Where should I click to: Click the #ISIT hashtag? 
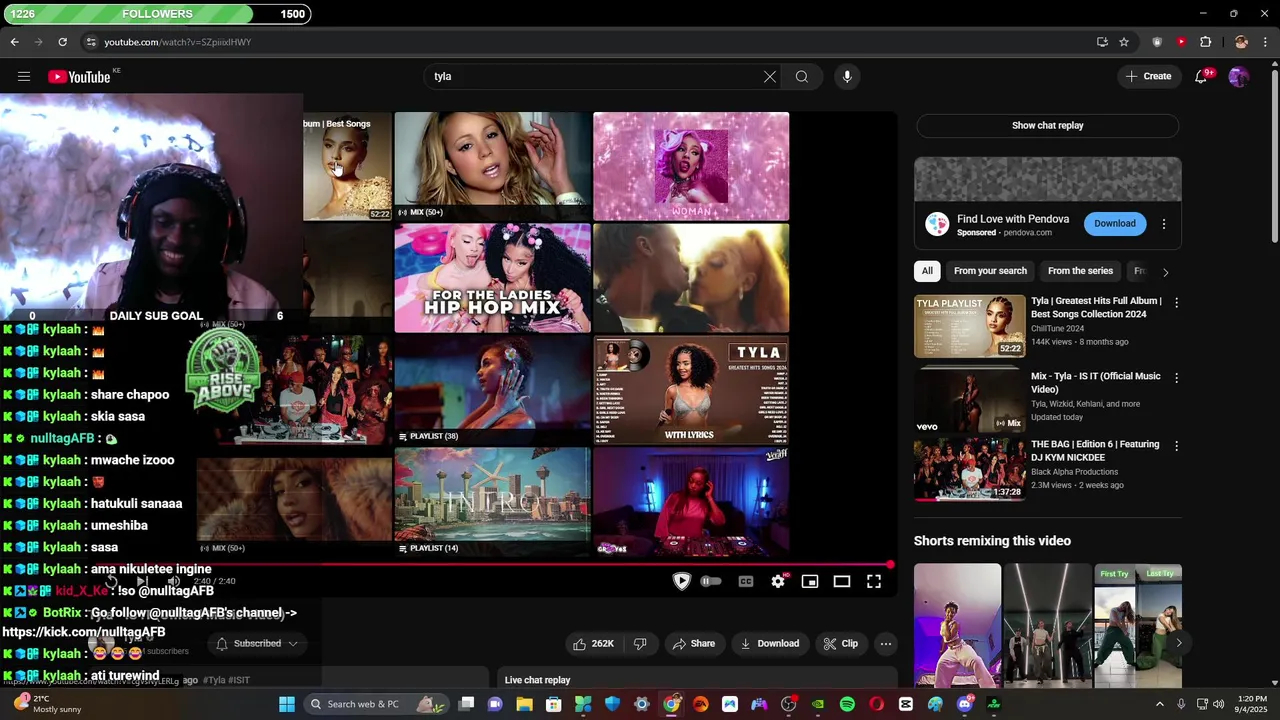coord(240,680)
